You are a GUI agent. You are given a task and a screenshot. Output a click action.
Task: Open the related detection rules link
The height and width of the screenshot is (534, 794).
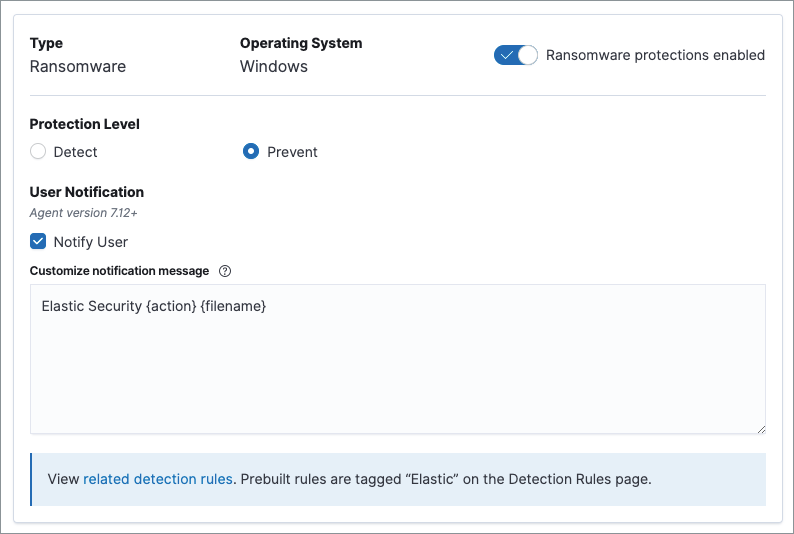coord(157,479)
